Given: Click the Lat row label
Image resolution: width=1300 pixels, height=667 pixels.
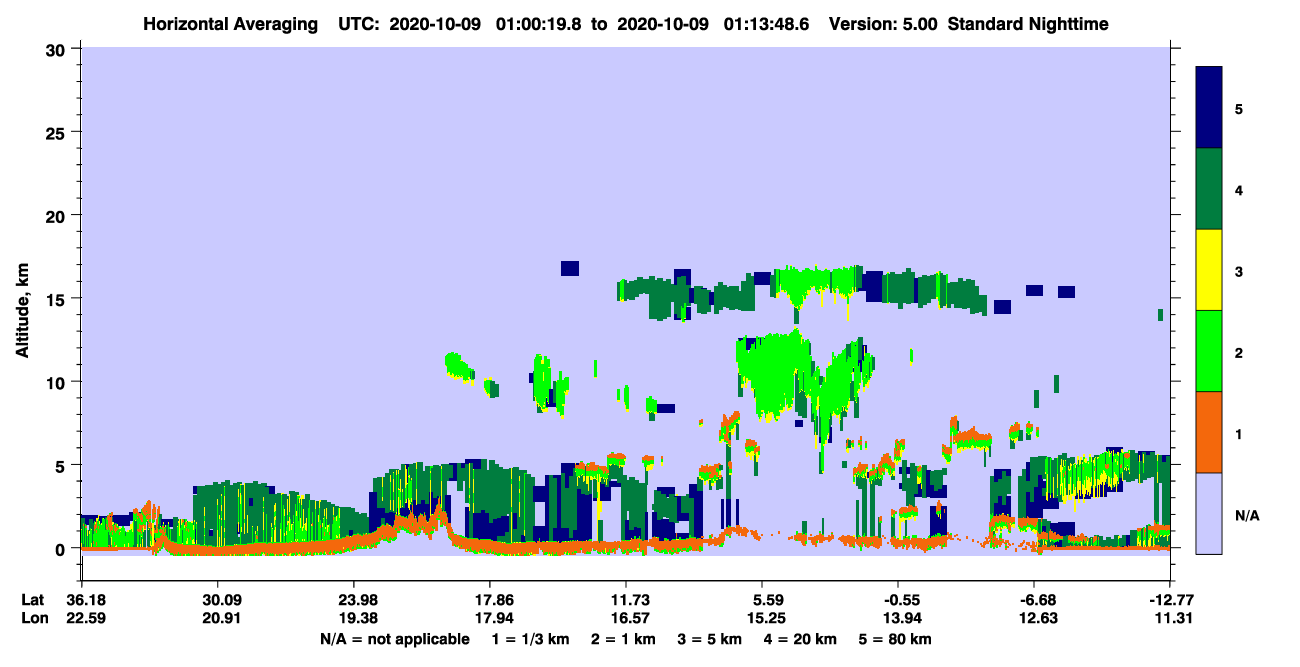Looking at the screenshot, I should pos(32,600).
